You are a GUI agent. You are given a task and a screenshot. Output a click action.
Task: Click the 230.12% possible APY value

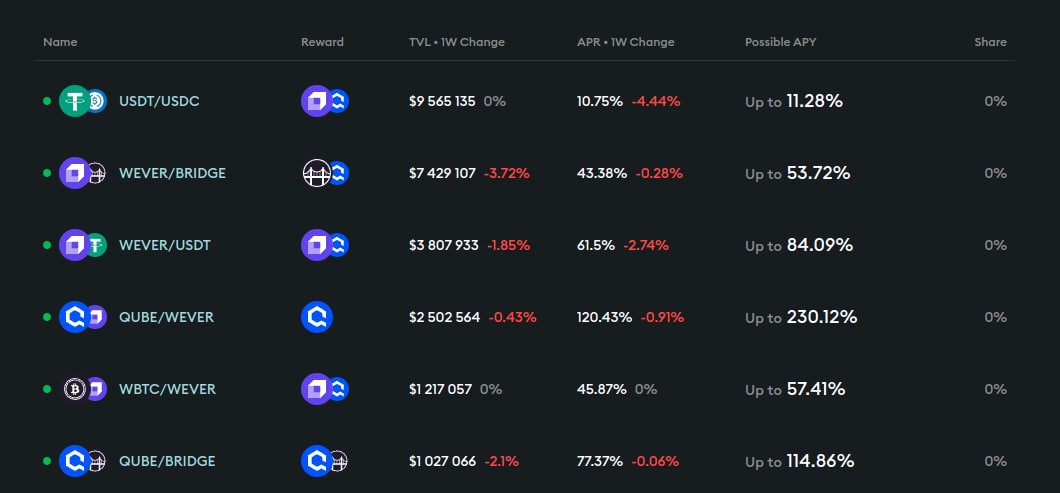click(x=821, y=317)
